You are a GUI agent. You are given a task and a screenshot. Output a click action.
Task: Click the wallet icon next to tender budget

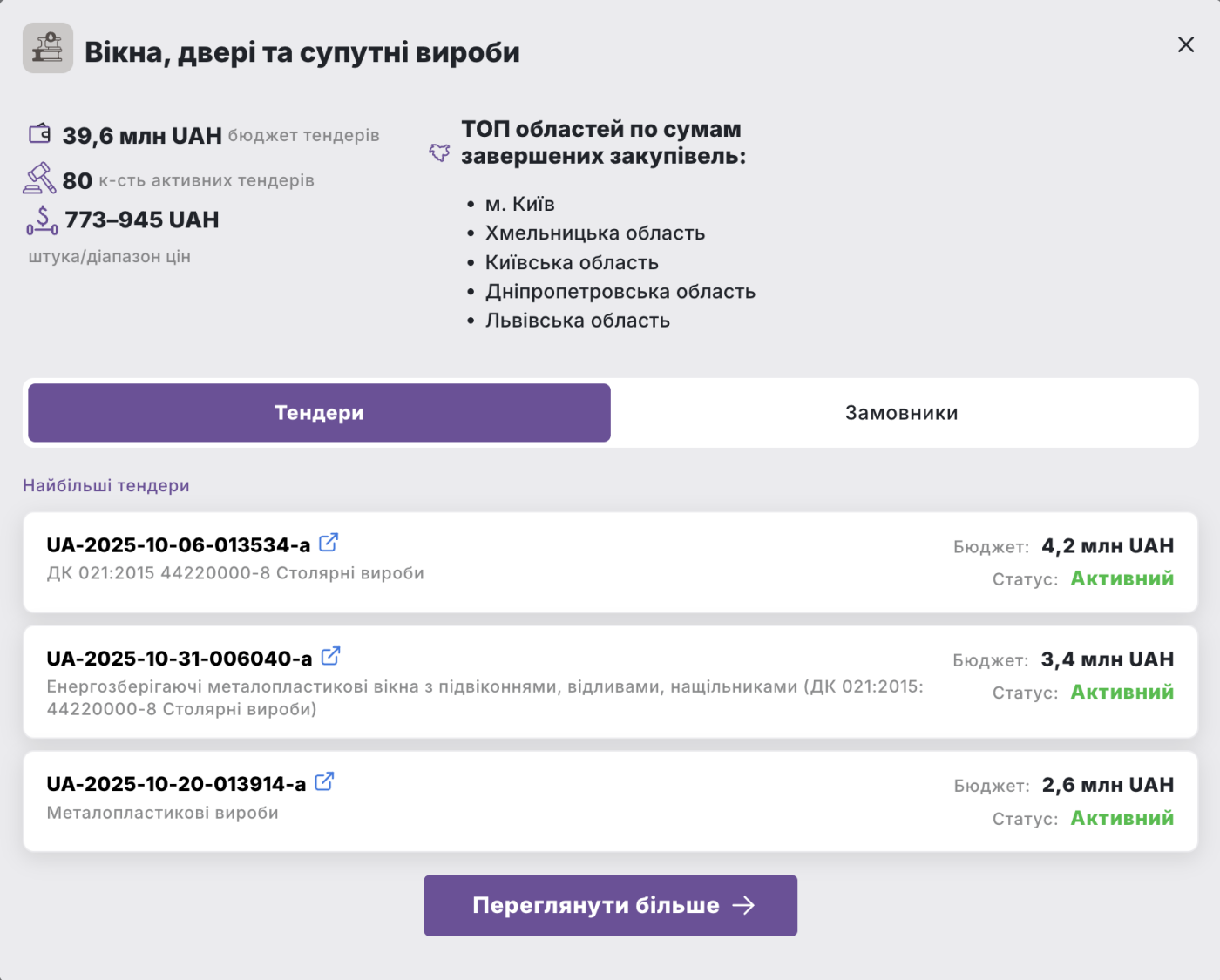pos(40,133)
